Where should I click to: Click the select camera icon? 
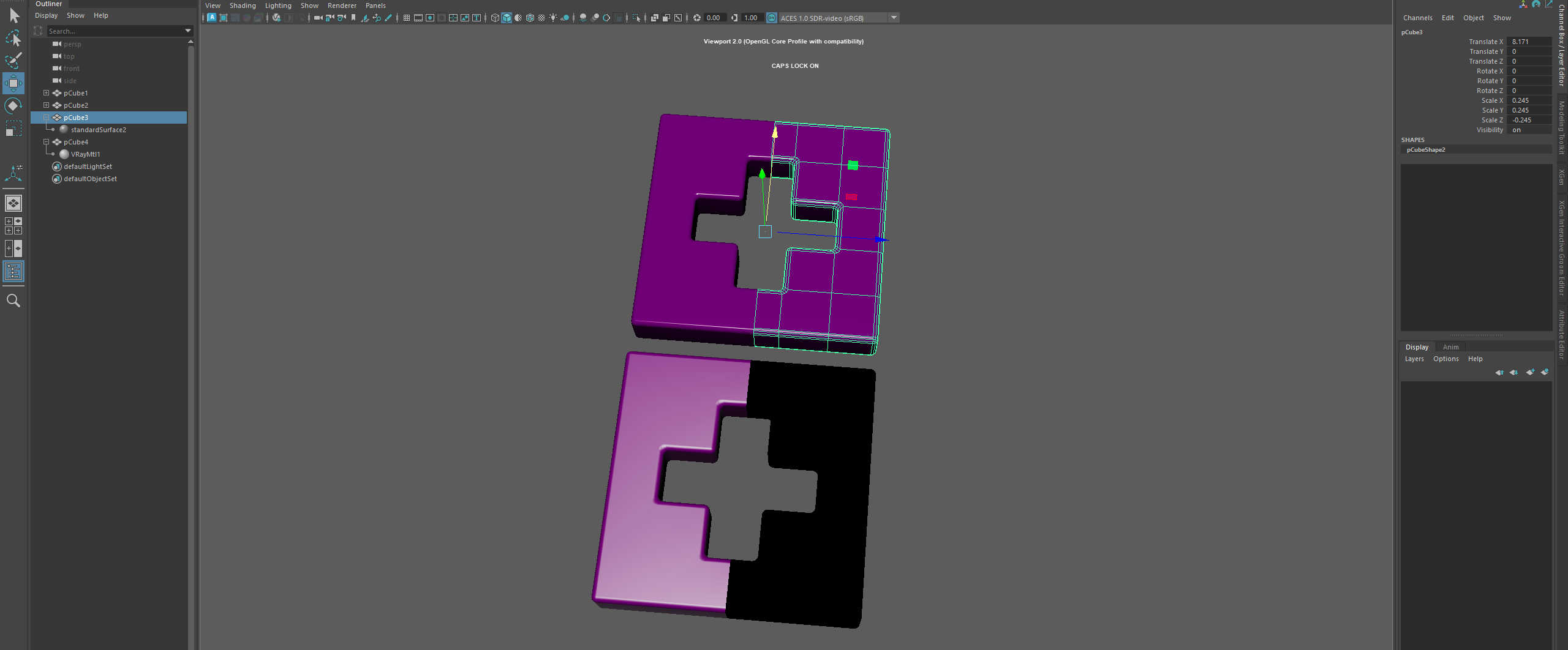point(318,18)
